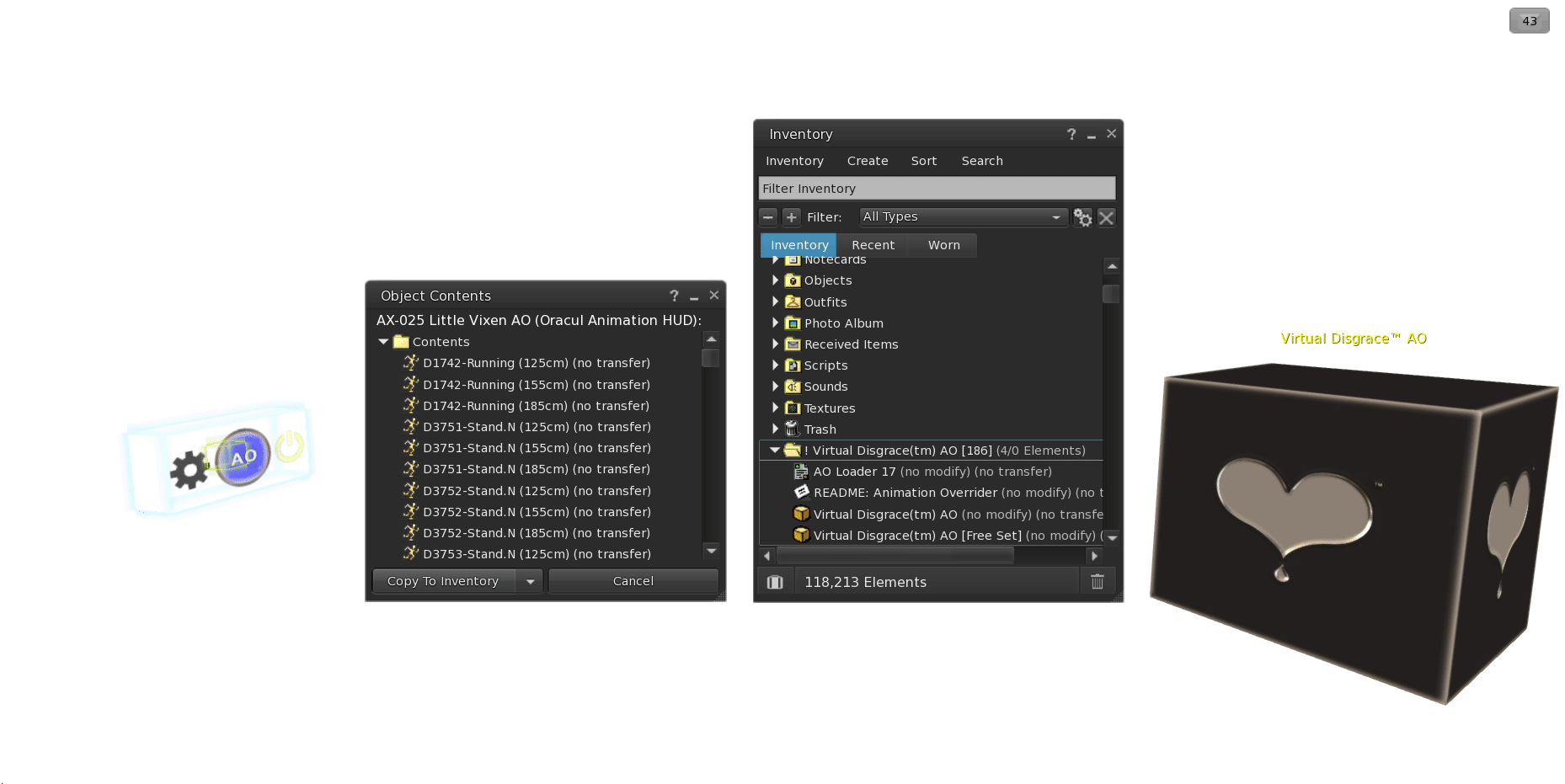Viewport: 1565px width, 784px height.
Task: Click the Textures folder icon
Action: pyautogui.click(x=793, y=408)
